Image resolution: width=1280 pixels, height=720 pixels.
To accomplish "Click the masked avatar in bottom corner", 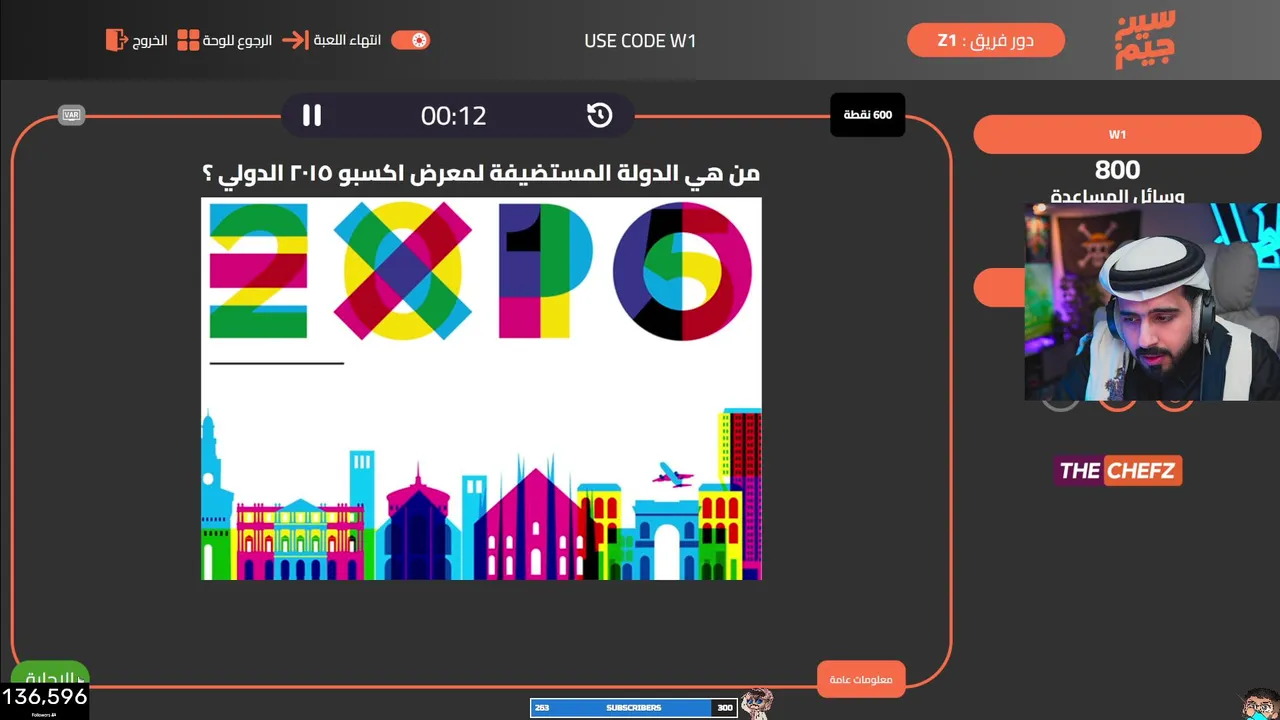I will pos(1258,703).
